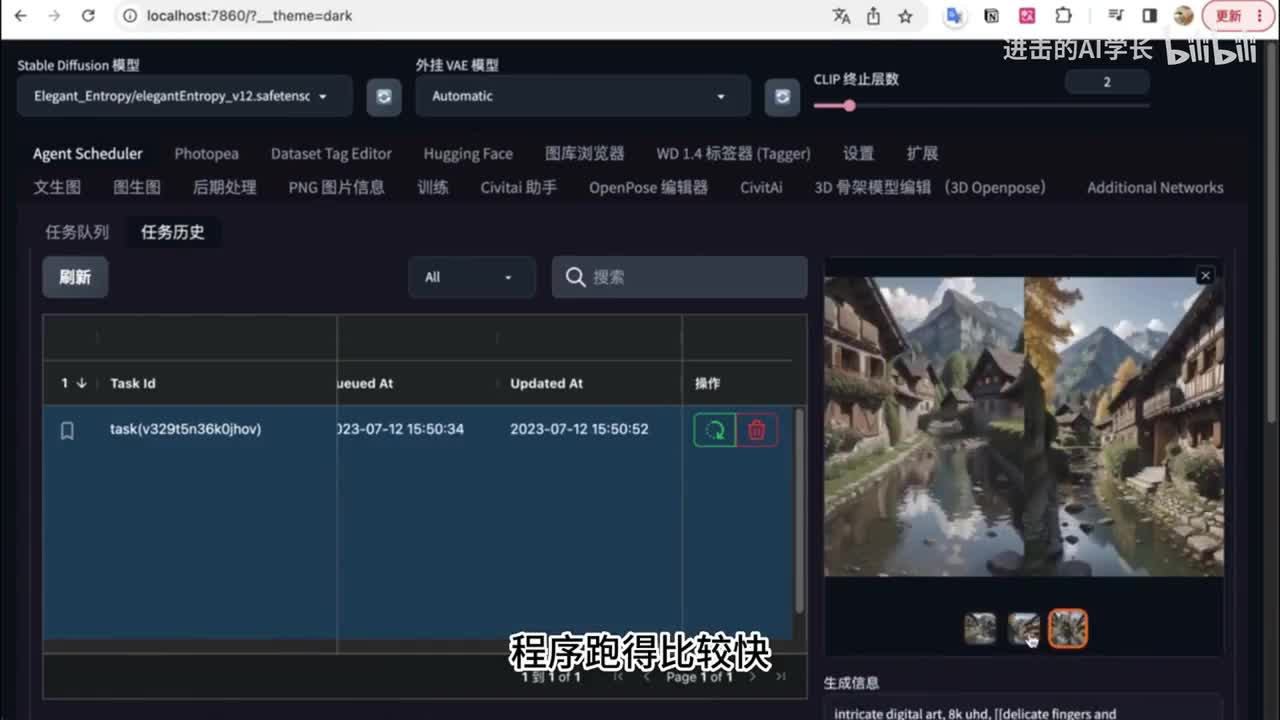The width and height of the screenshot is (1280, 720).
Task: Reload the browser page
Action: pyautogui.click(x=88, y=16)
